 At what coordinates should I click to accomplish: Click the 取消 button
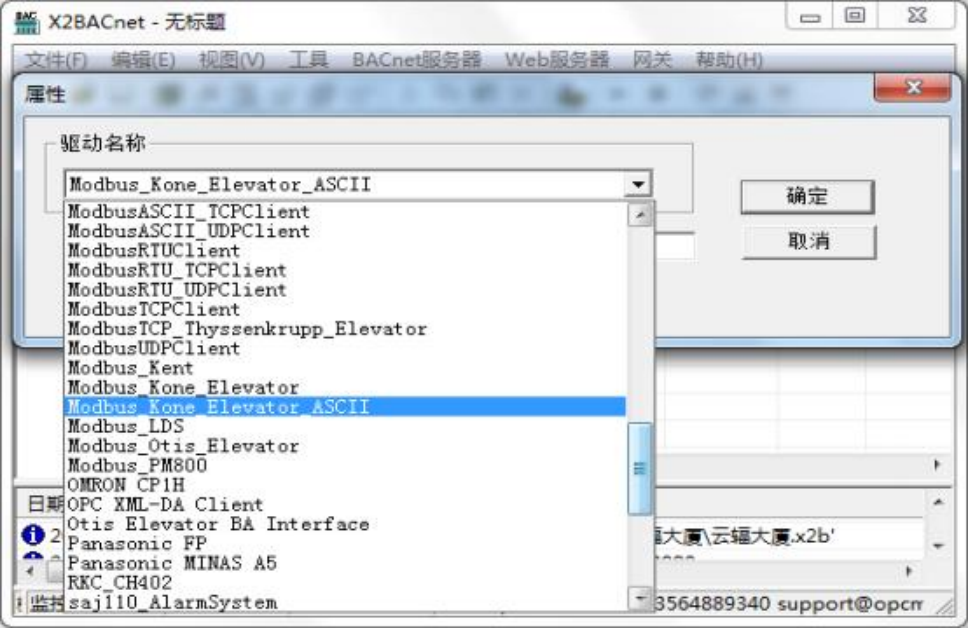tap(808, 242)
